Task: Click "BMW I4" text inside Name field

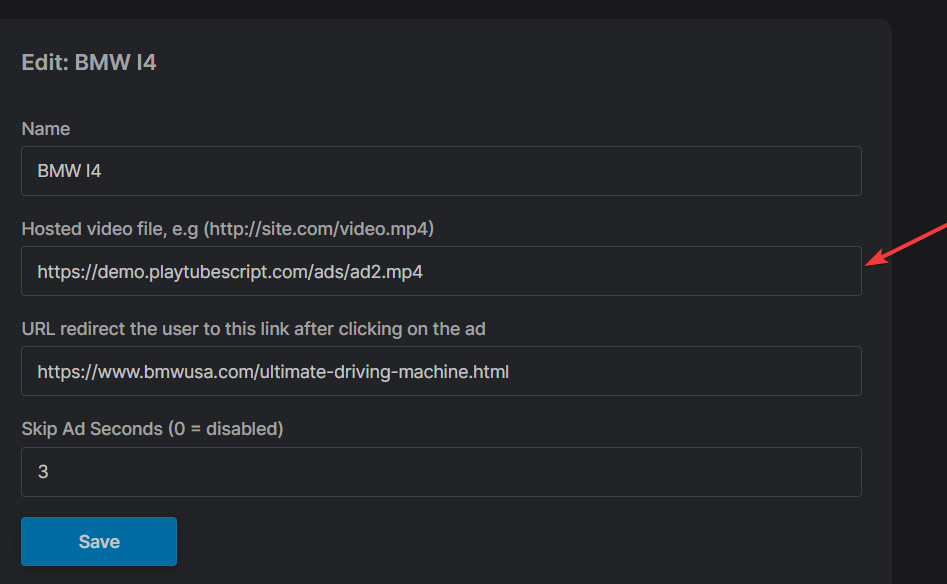Action: (x=69, y=171)
